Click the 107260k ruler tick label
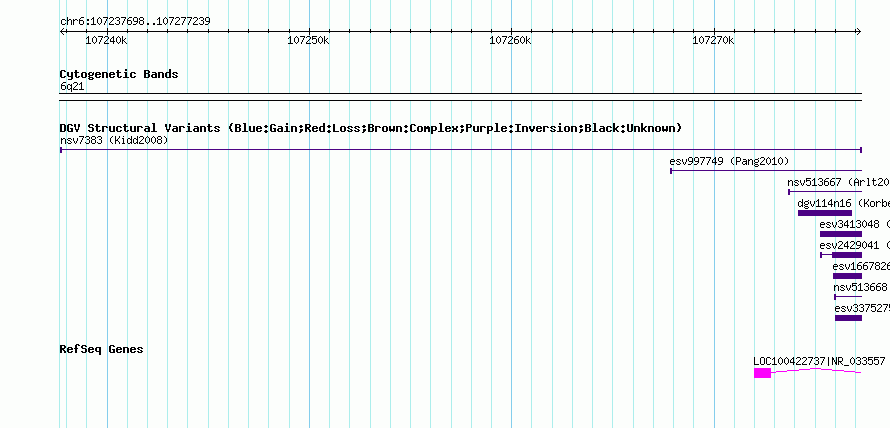 (510, 40)
